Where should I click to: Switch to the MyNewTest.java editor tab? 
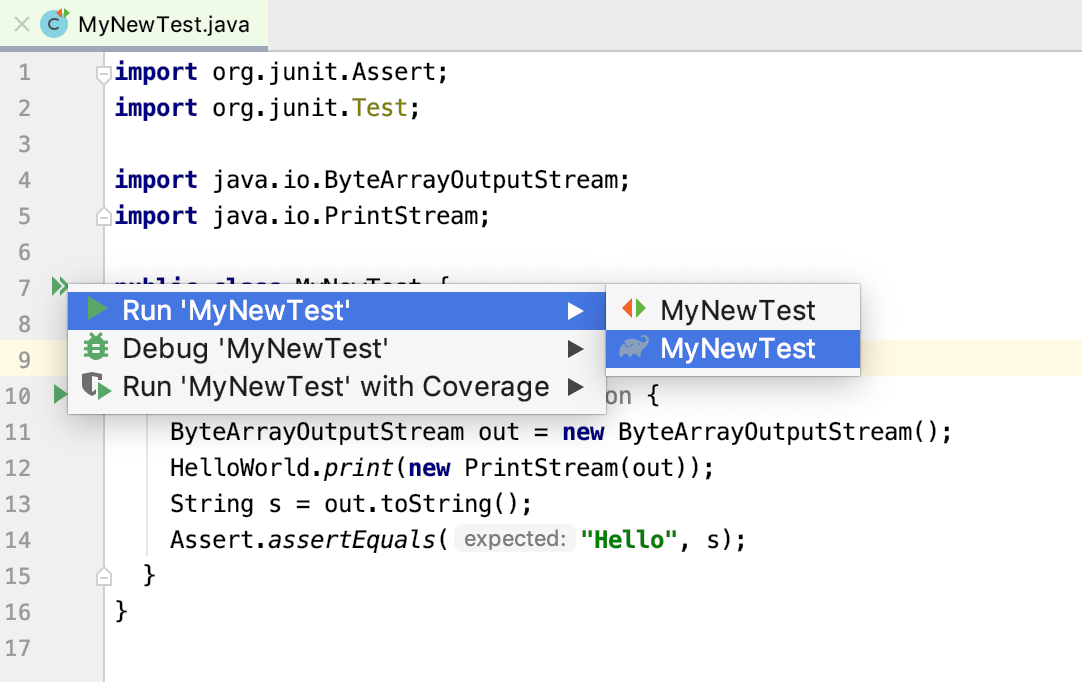(x=164, y=25)
